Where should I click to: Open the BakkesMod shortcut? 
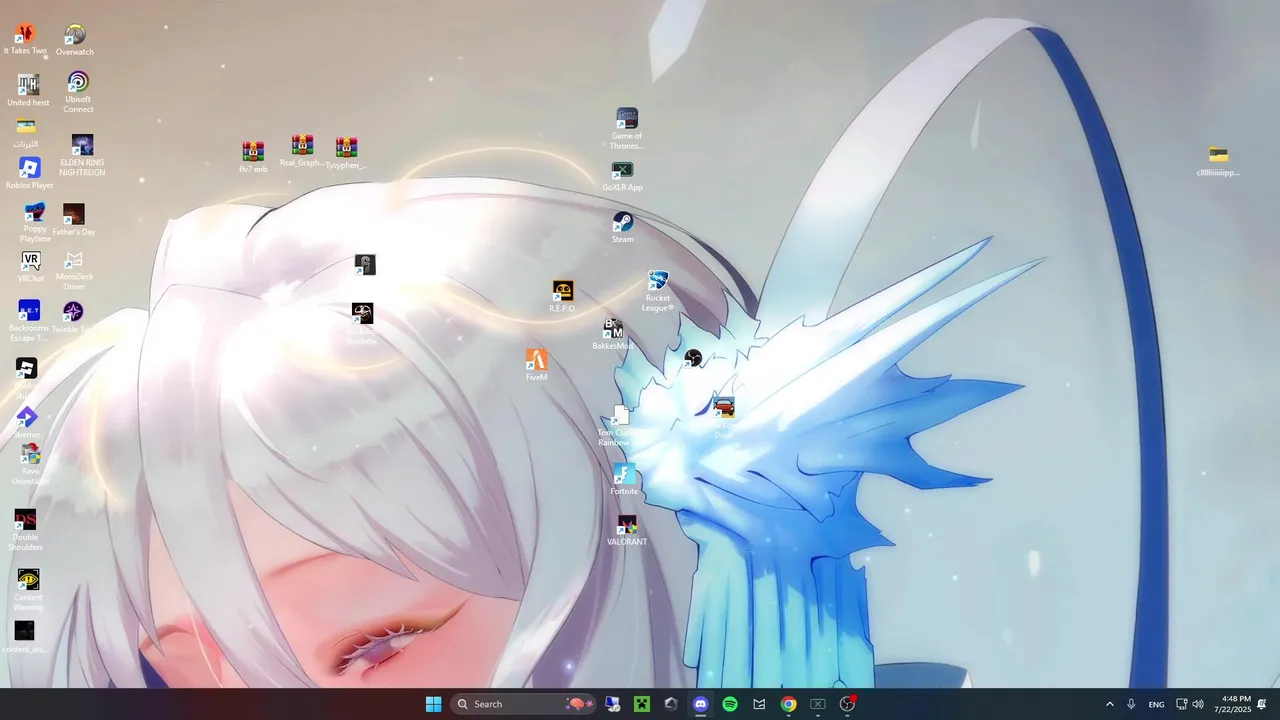click(613, 334)
